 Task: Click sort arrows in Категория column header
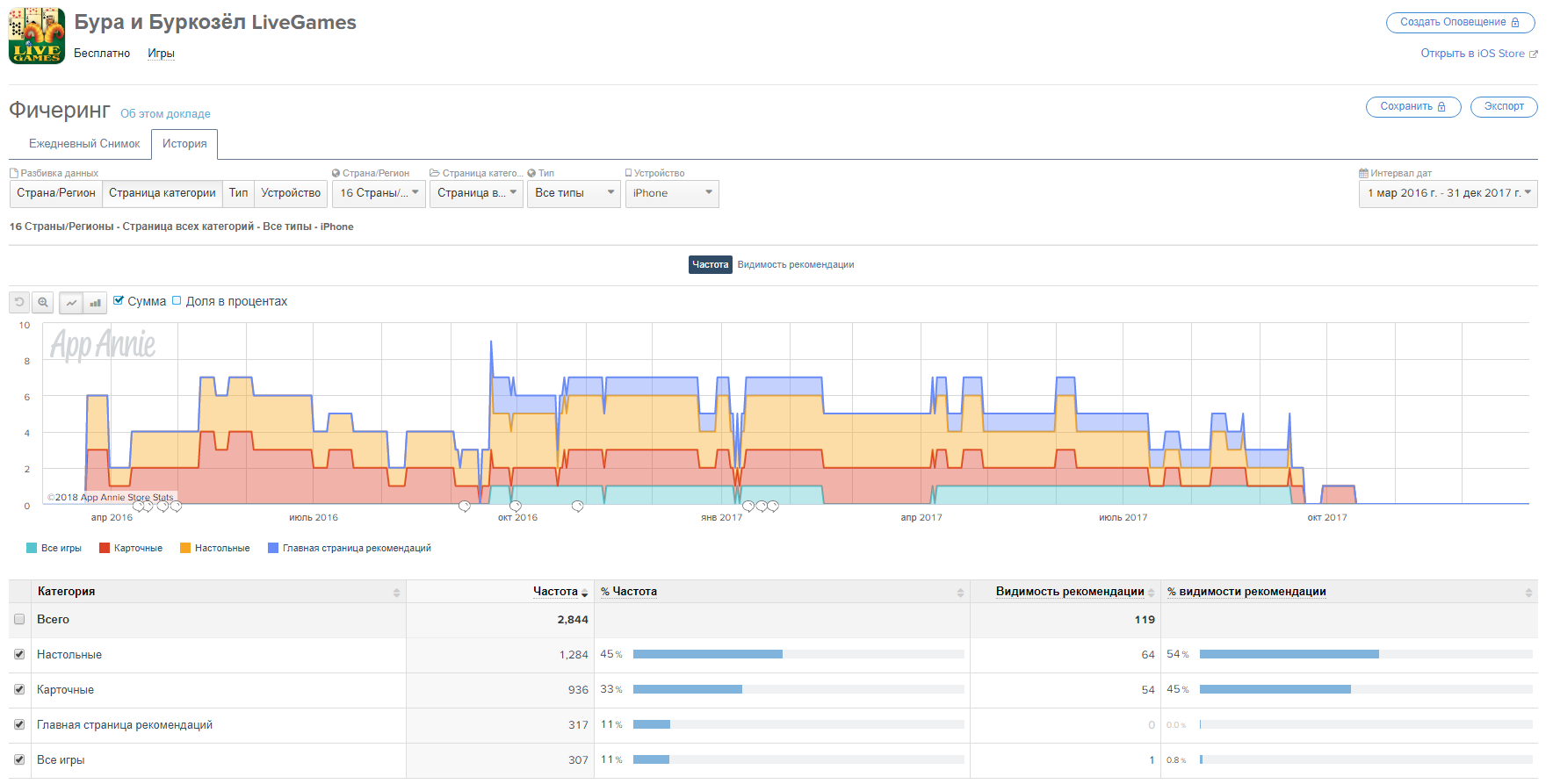tap(396, 593)
